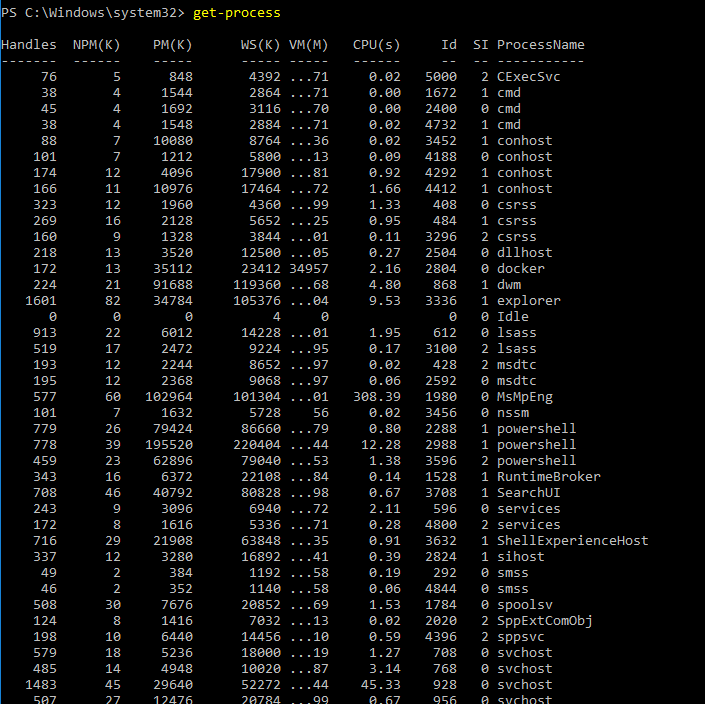Image resolution: width=705 pixels, height=704 pixels.
Task: Click the PS C:\Windows\system32 prompt
Action: click(93, 13)
